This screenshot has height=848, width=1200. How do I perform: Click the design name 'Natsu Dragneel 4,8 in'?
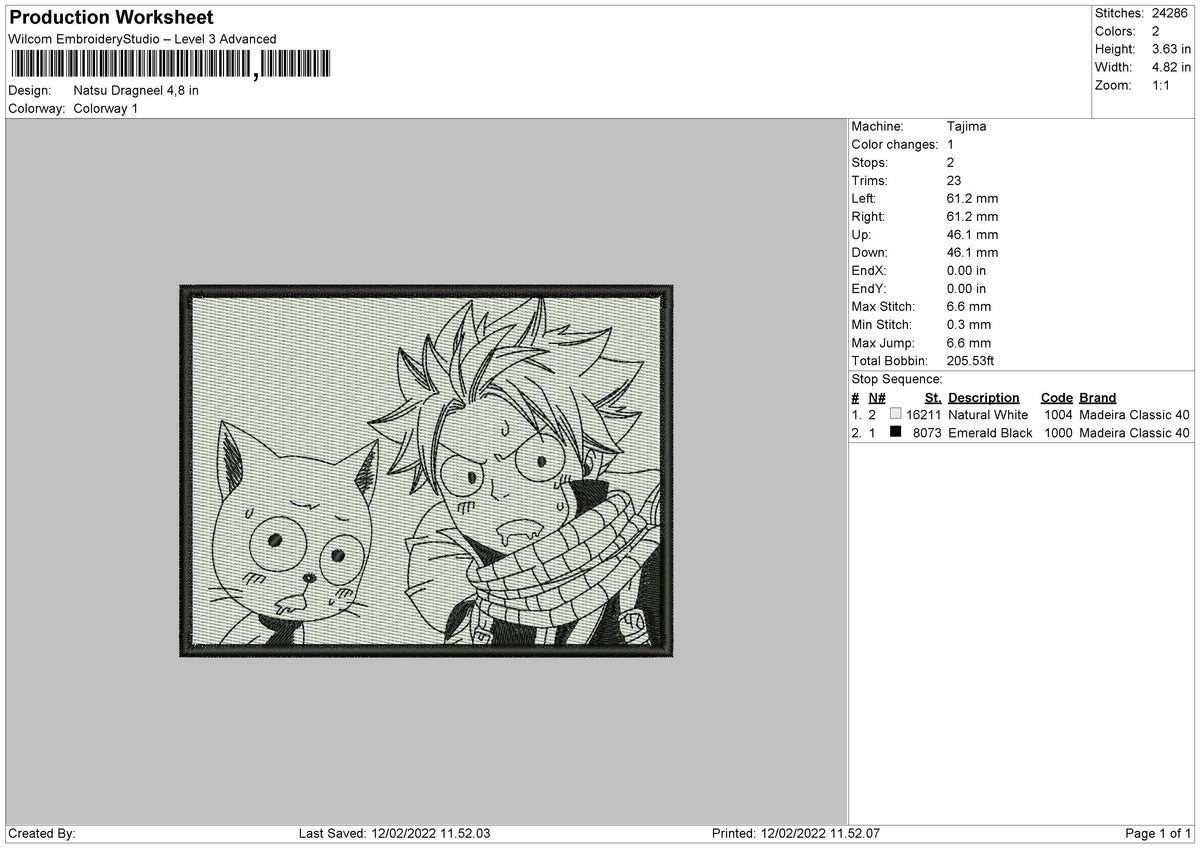click(x=136, y=90)
